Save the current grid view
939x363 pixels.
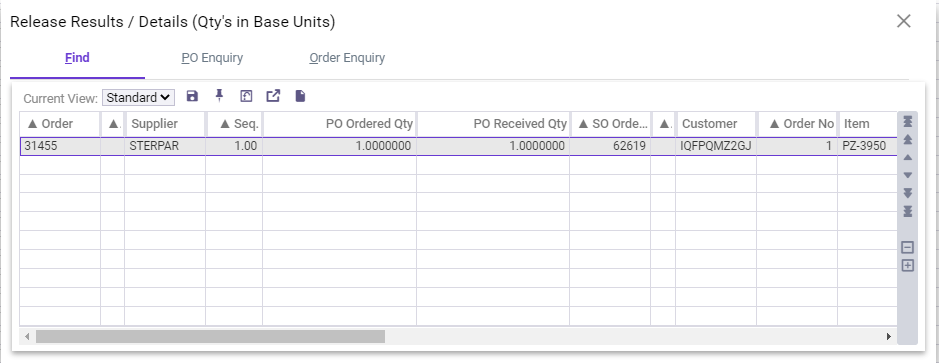192,96
